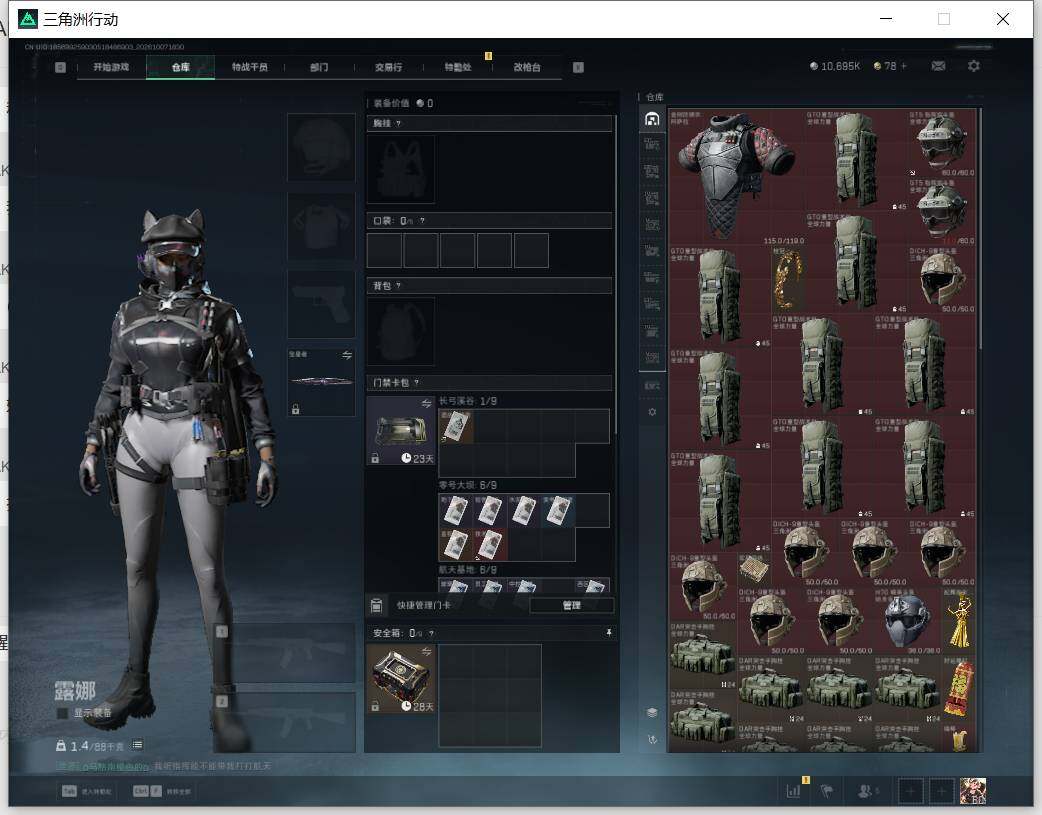The width and height of the screenshot is (1042, 815).
Task: Click the flag icon in bottom bar
Action: [827, 791]
